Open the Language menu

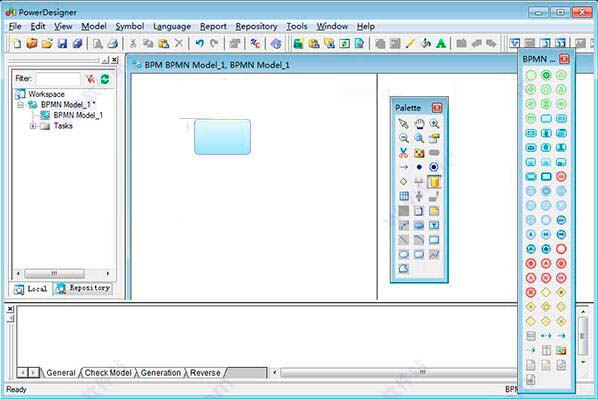point(172,26)
